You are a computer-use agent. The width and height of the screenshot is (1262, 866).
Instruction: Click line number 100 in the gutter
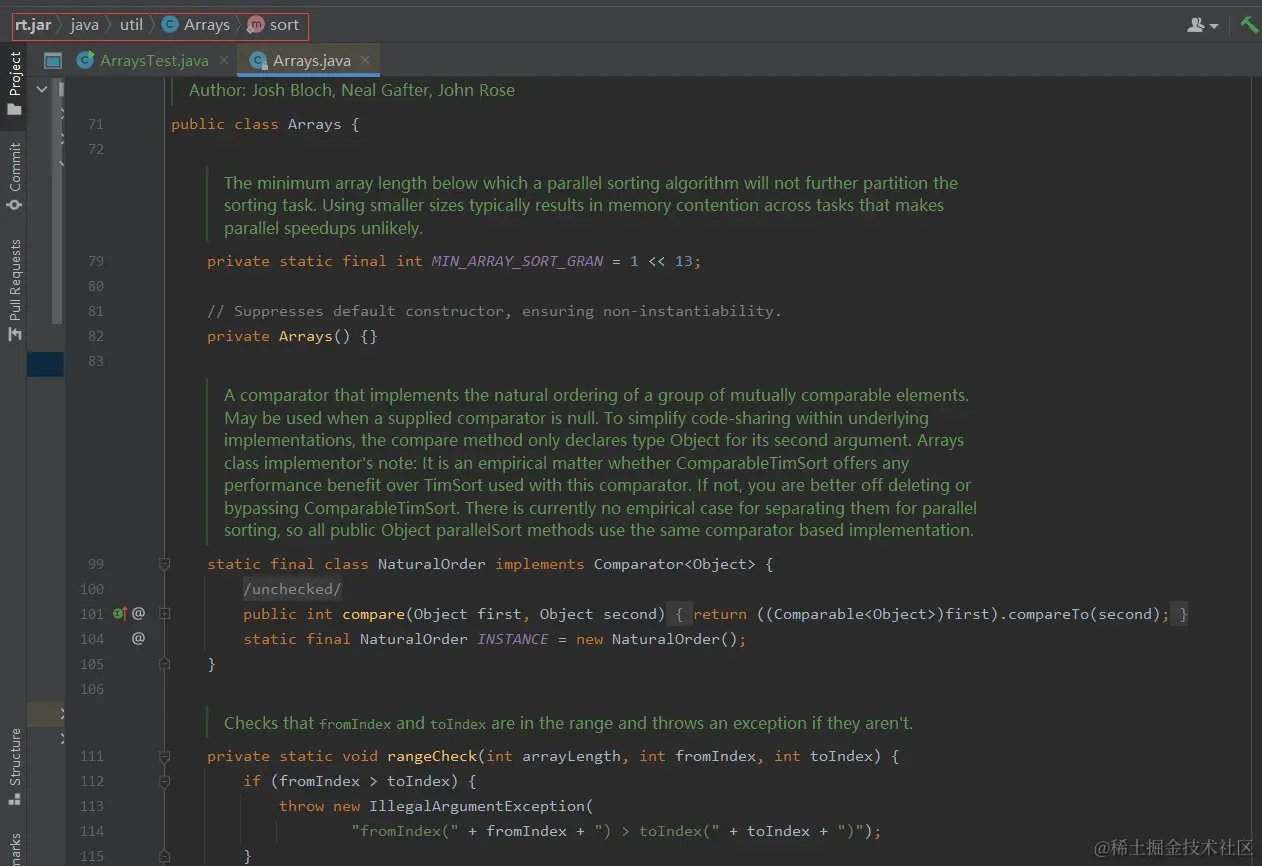[92, 589]
